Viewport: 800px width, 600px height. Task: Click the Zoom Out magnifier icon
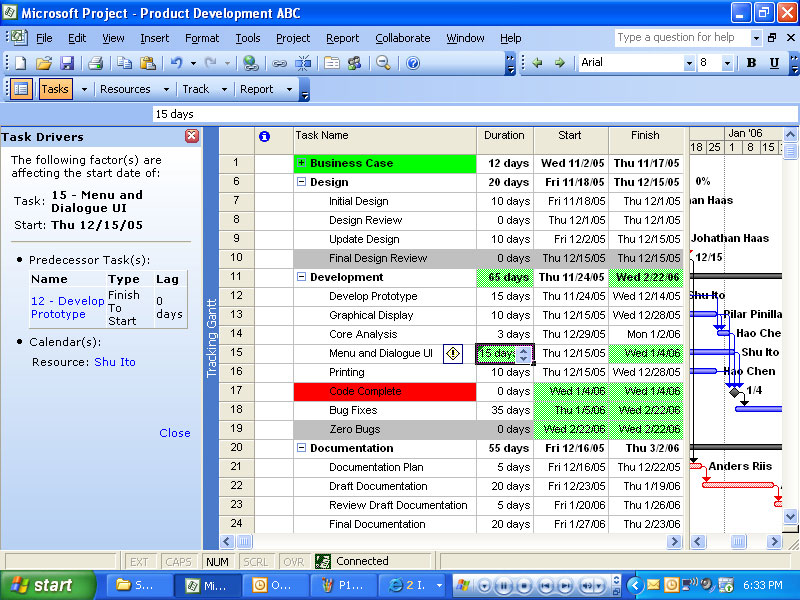pyautogui.click(x=383, y=63)
